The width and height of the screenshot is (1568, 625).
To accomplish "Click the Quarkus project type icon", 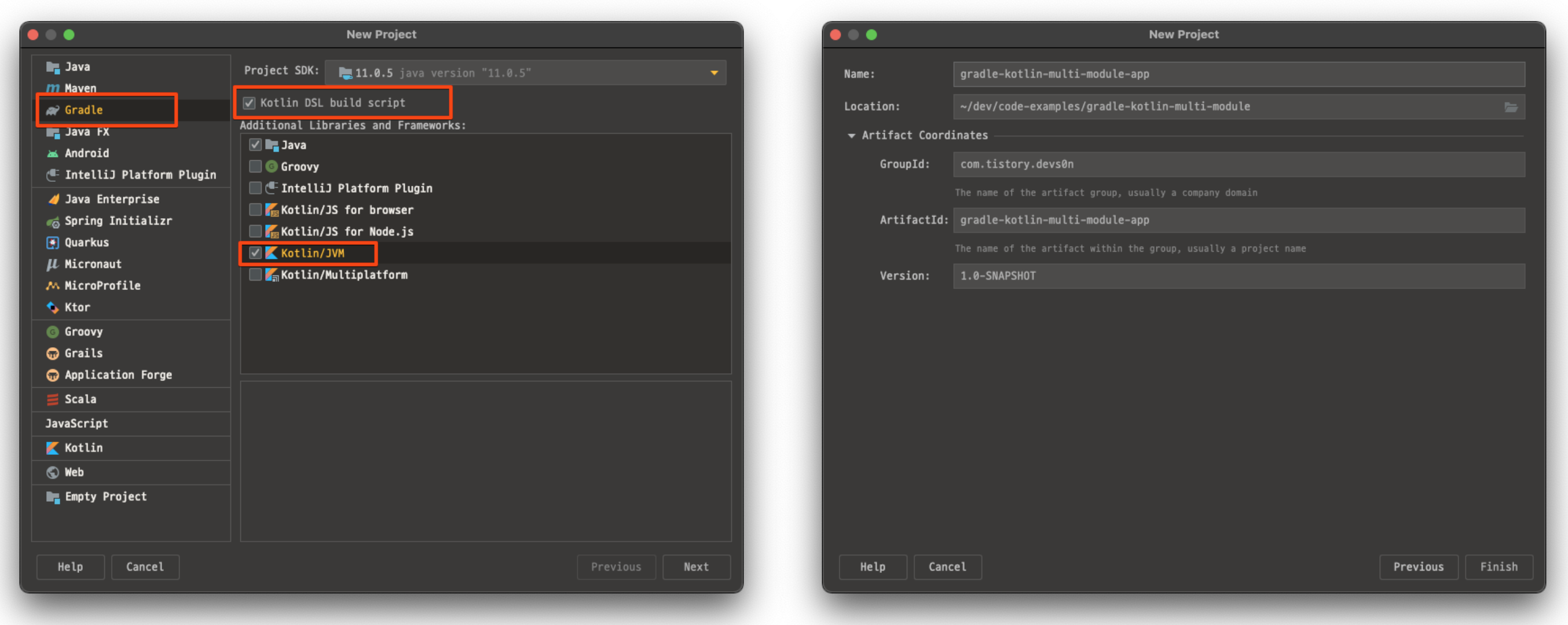I will coord(53,243).
